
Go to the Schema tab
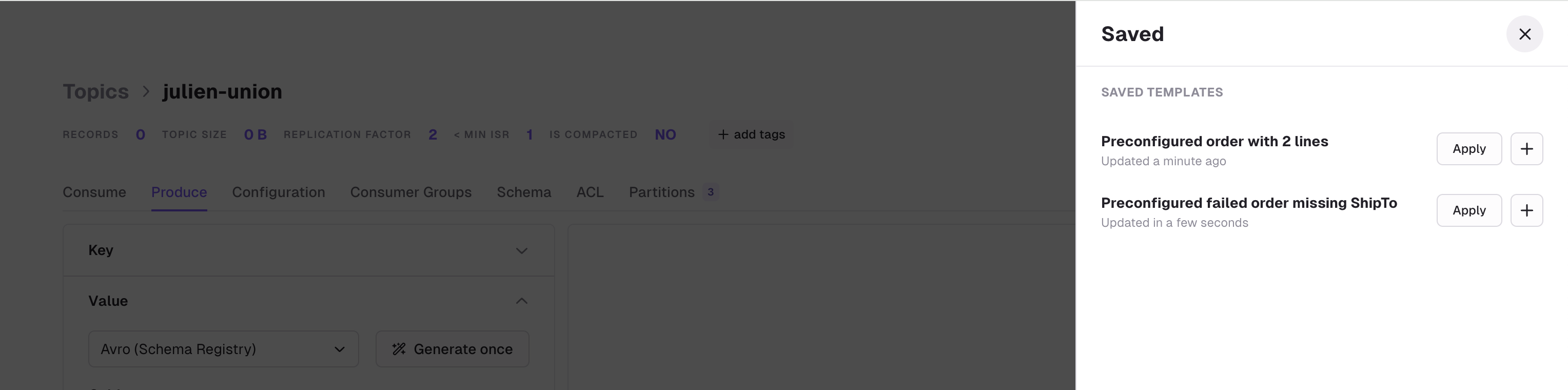click(x=524, y=192)
